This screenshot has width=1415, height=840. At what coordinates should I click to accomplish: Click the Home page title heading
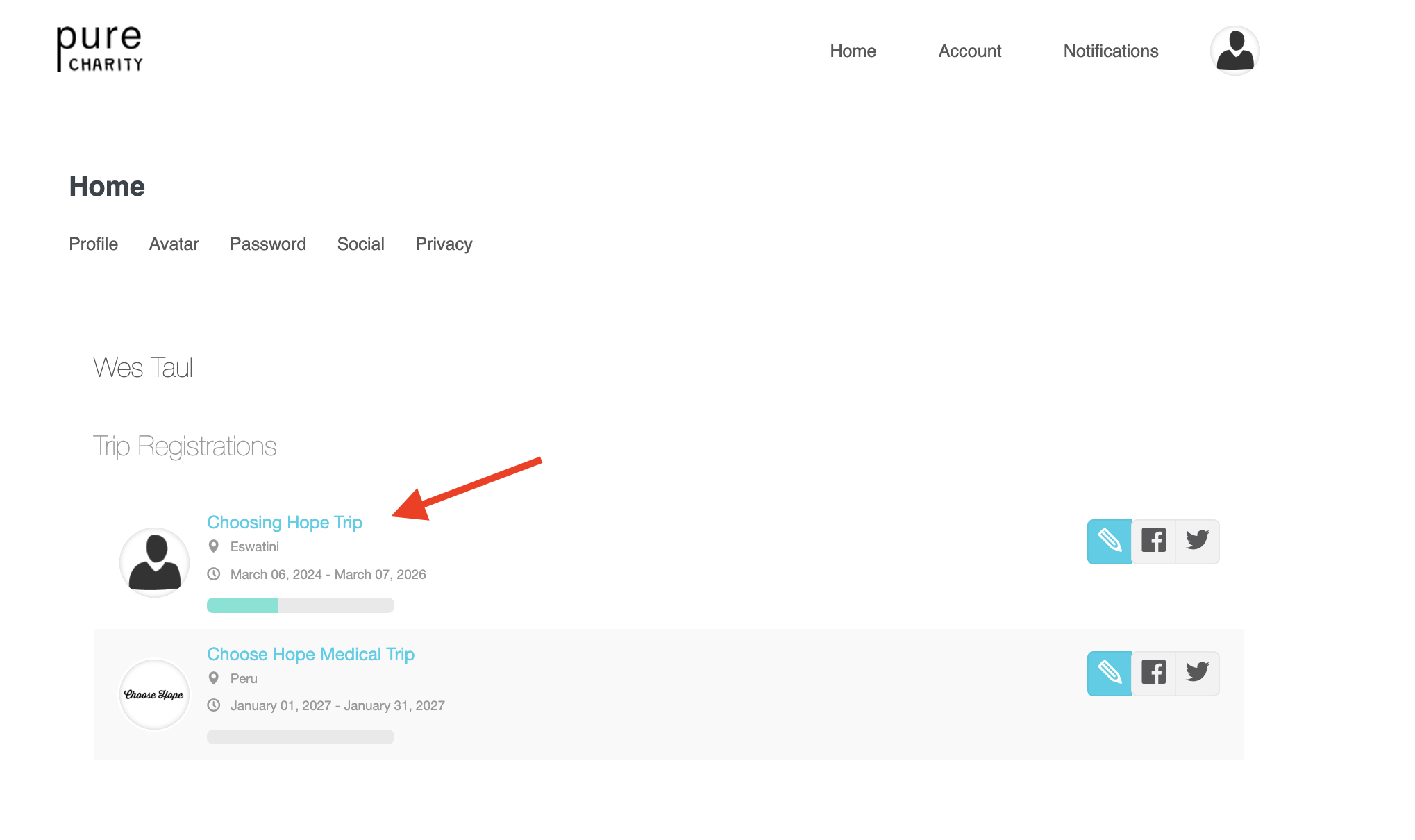coord(107,186)
